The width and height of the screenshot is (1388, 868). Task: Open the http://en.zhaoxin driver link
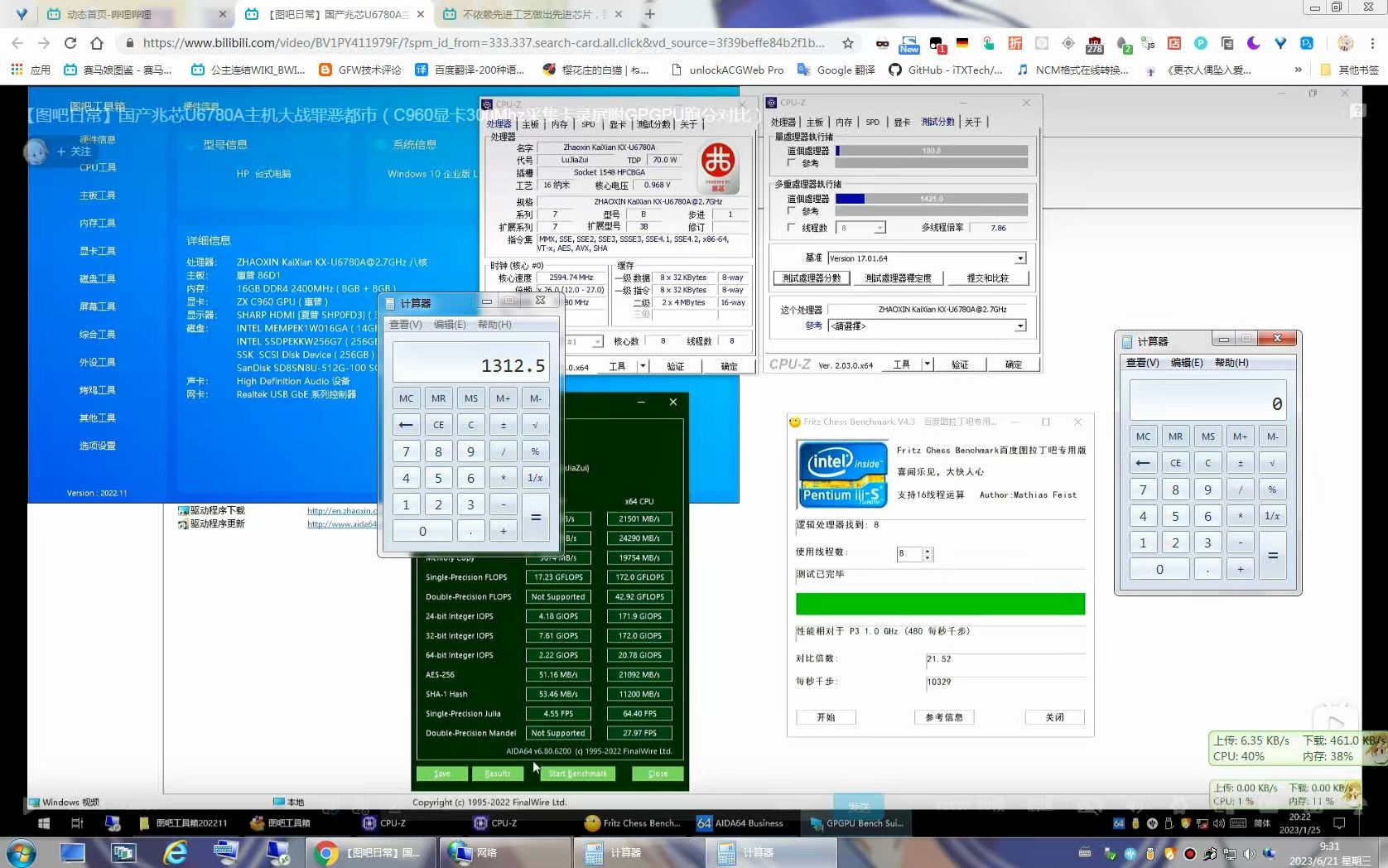[x=341, y=511]
